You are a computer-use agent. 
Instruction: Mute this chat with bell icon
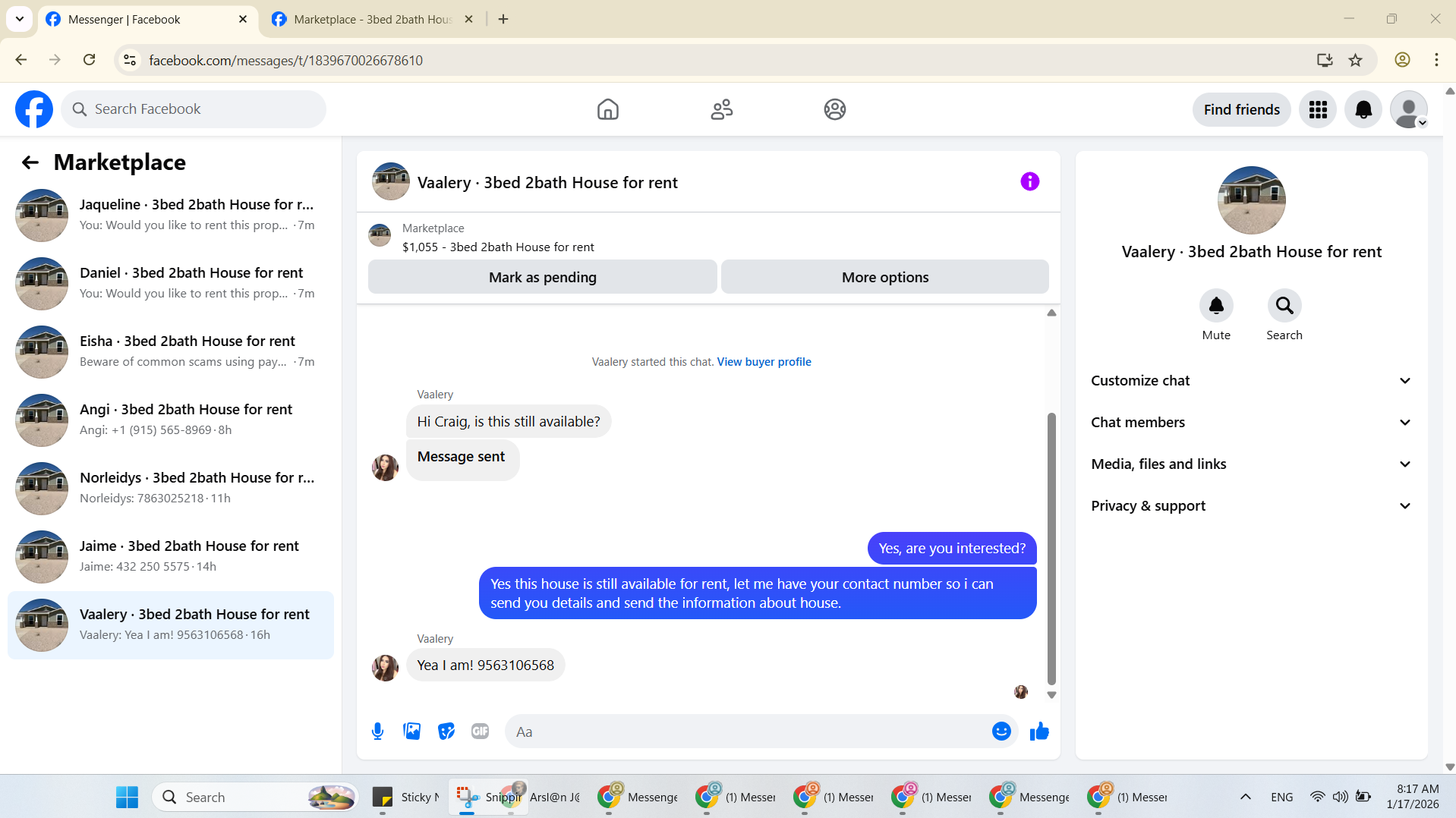pyautogui.click(x=1215, y=306)
